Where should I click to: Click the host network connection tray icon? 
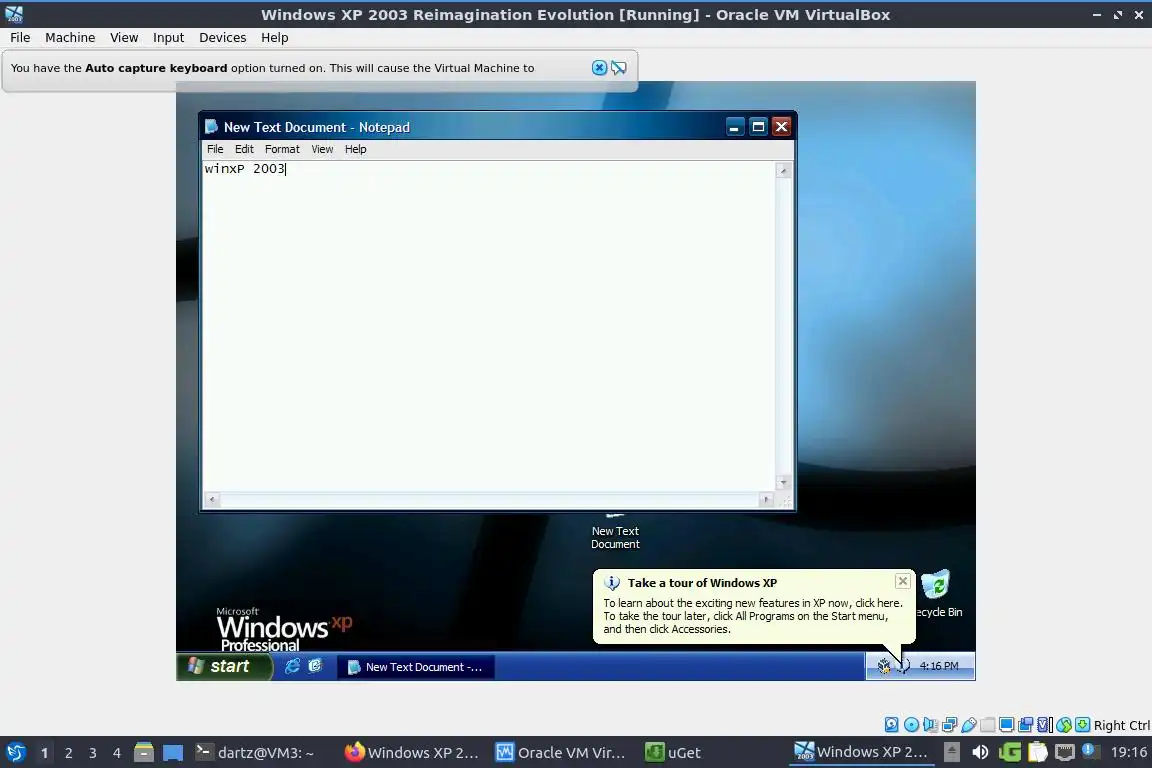click(x=1064, y=752)
